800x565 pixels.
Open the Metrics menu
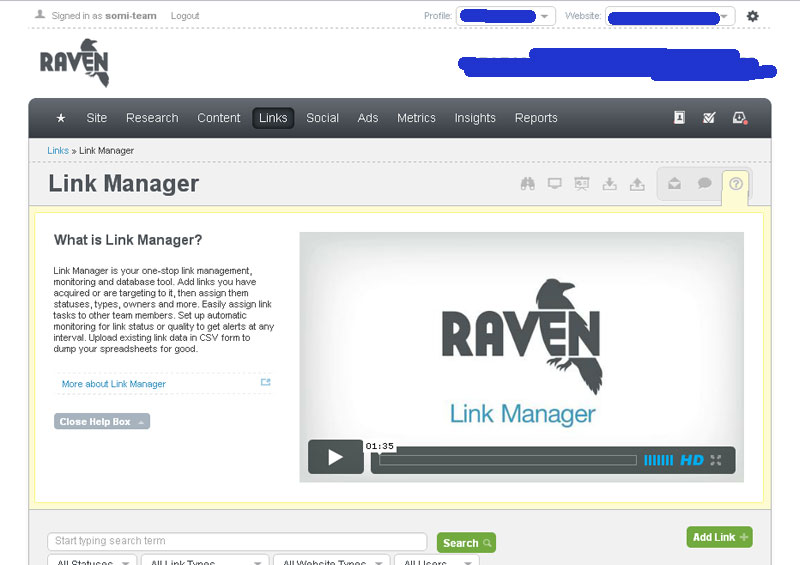(416, 118)
